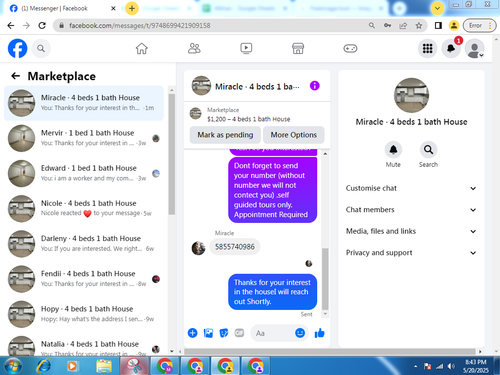Screen dimensions: 500x375
Task: Open the Nicole 4 beds 1 bath House chat
Action: coord(84,208)
